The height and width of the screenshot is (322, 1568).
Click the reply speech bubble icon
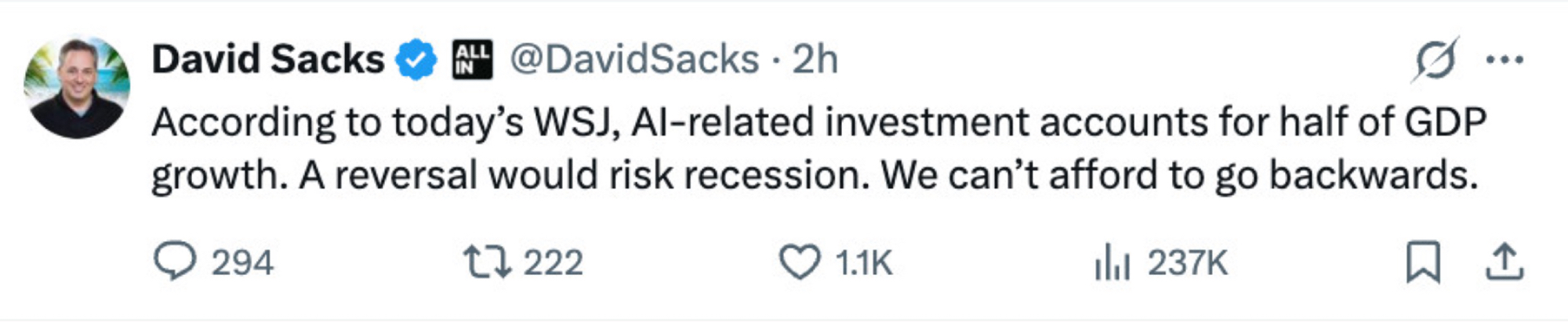174,262
